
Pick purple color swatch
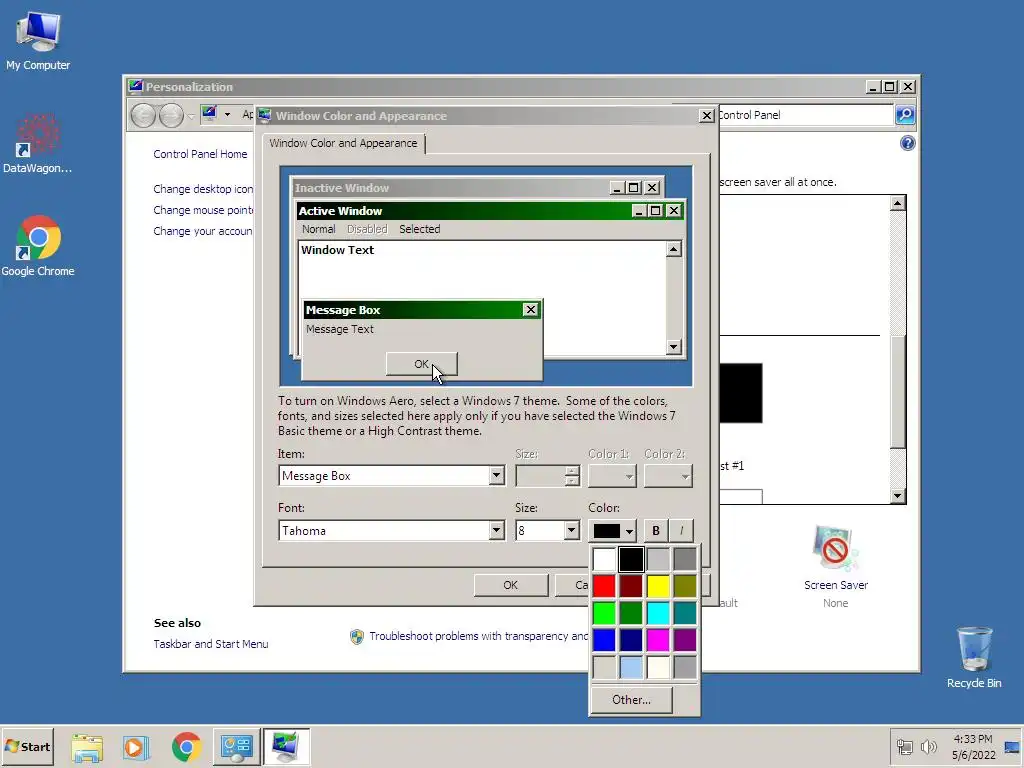click(685, 640)
